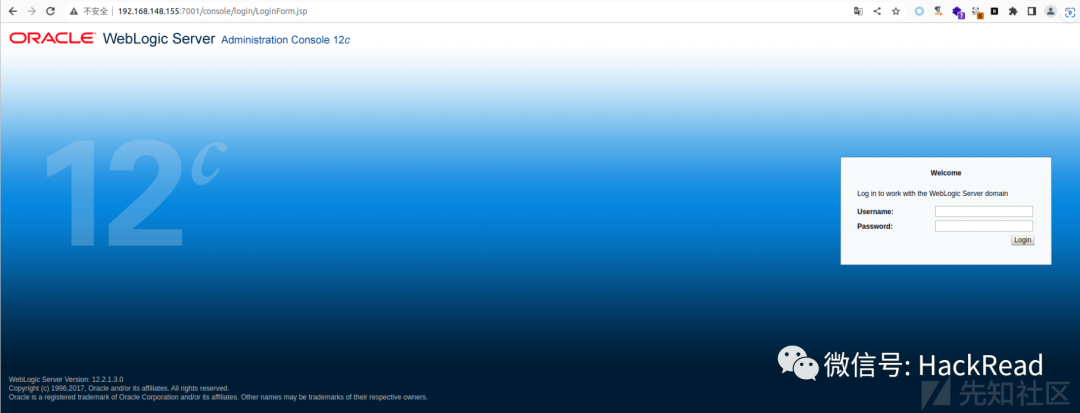Click the Oracle registered trademark line
Viewport: 1080px width, 413px height.
[x=218, y=397]
